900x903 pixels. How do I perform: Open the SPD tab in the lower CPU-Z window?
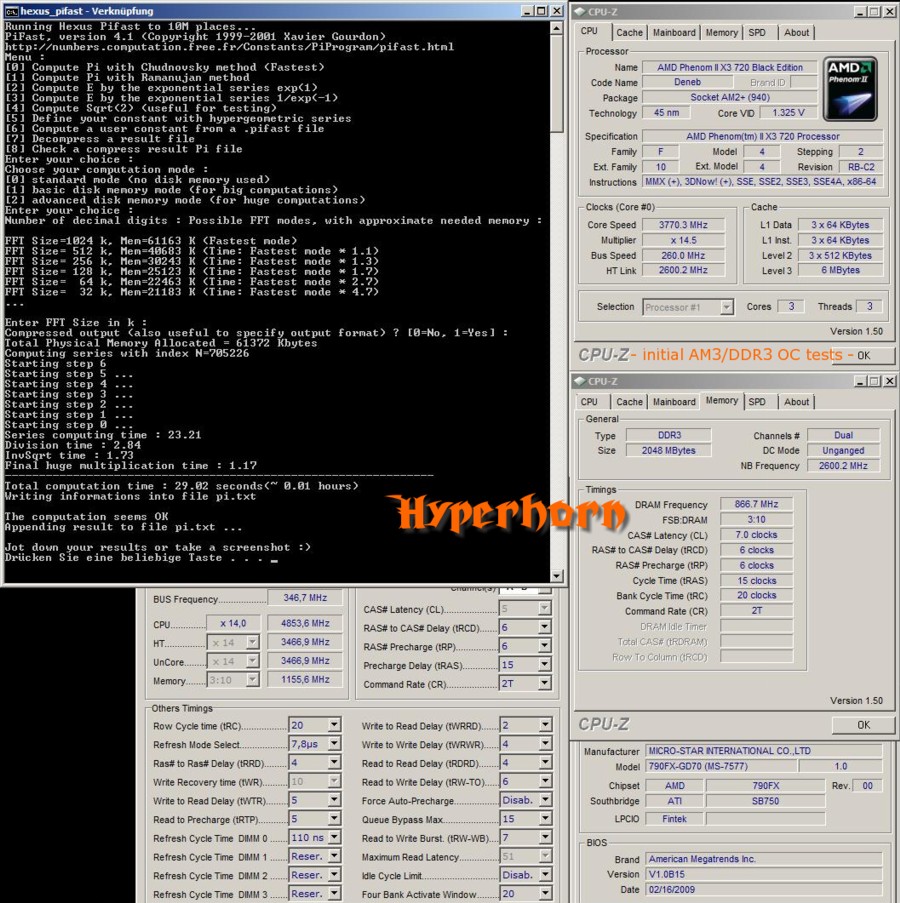pos(757,402)
